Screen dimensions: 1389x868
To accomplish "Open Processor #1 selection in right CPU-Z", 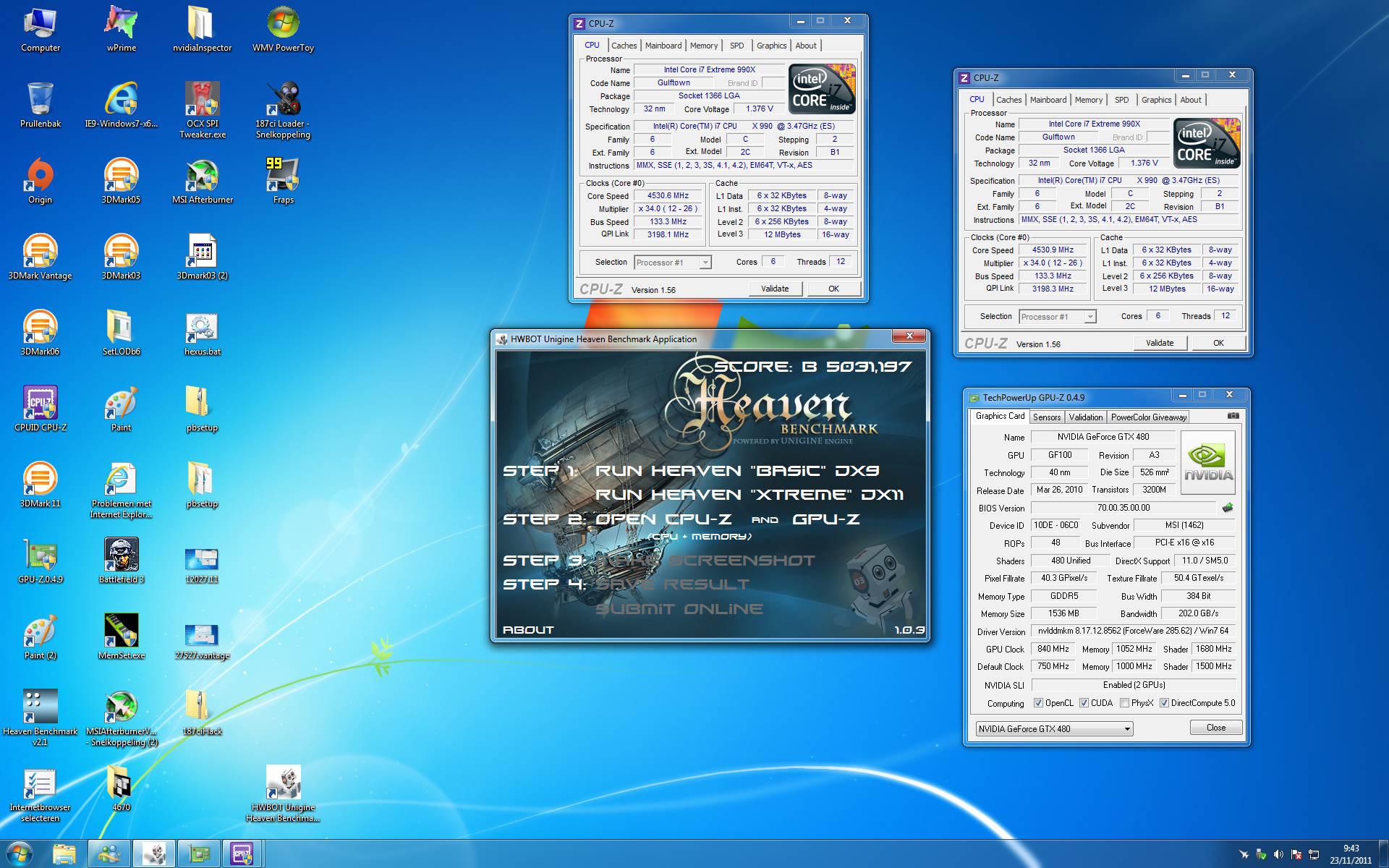I will [1058, 317].
